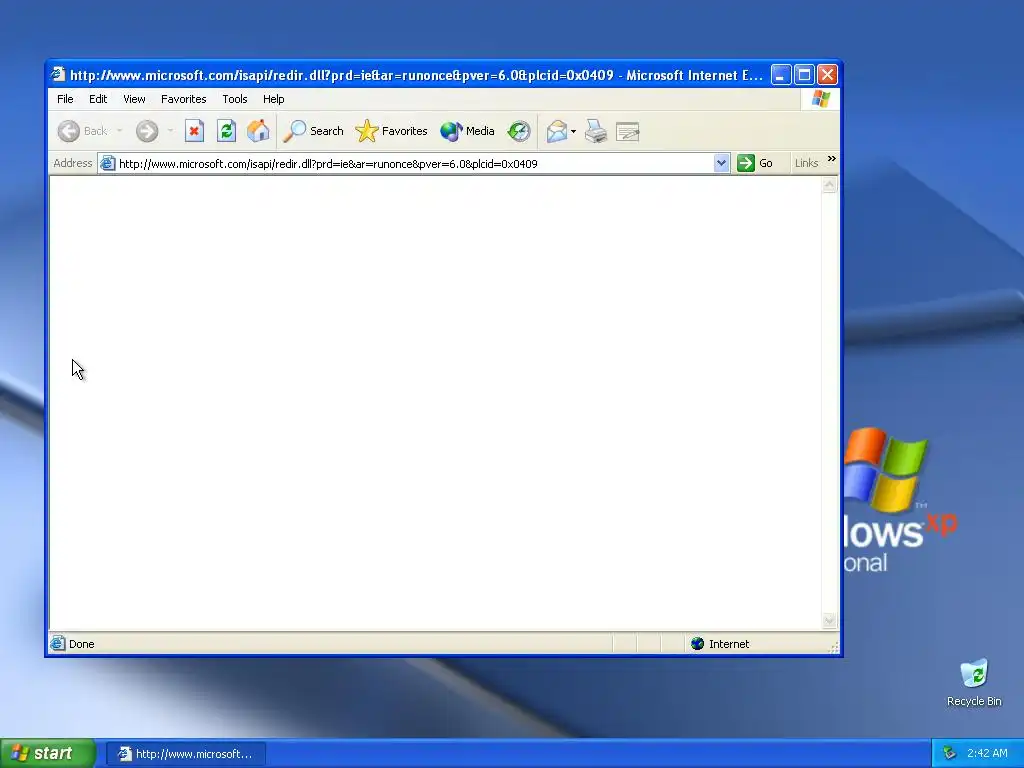1024x768 pixels.
Task: Open the Favorites pane star button
Action: (x=391, y=131)
